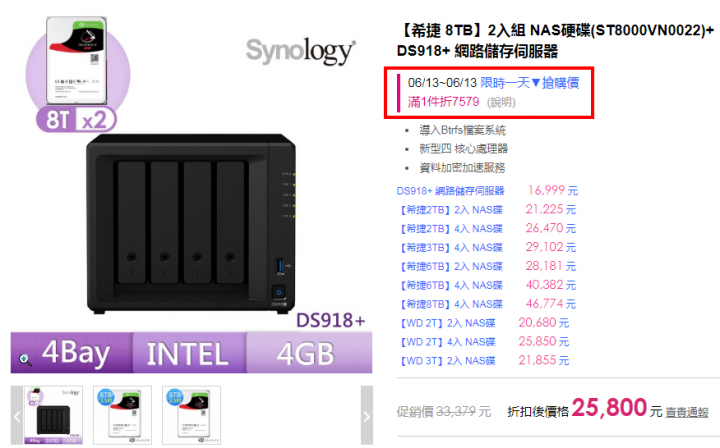Choose 【希捷8TB】4入 NAS碟 bundle option
This screenshot has height=448, width=720.
point(452,304)
